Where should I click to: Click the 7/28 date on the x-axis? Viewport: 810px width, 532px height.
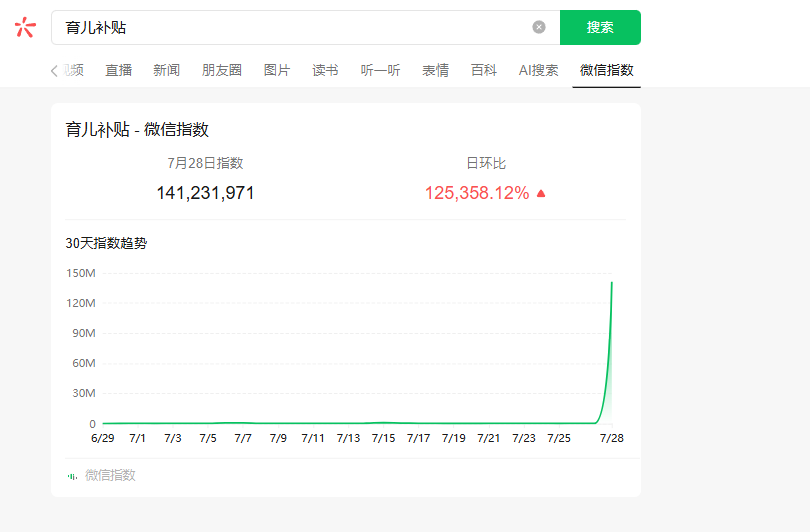(612, 439)
